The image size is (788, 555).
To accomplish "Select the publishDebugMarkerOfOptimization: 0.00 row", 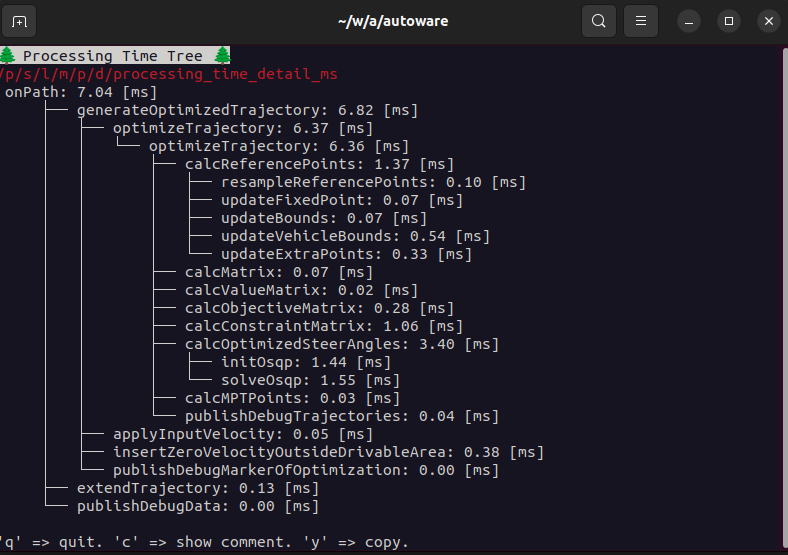I will pyautogui.click(x=306, y=471).
